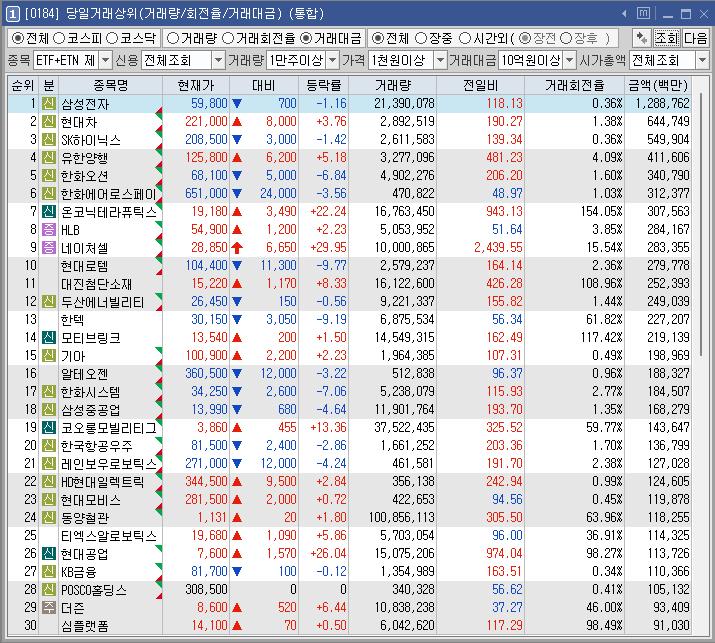Viewport: 715px width, 643px height.
Task: Open the 신용 전체조회 dropdown
Action: point(218,60)
